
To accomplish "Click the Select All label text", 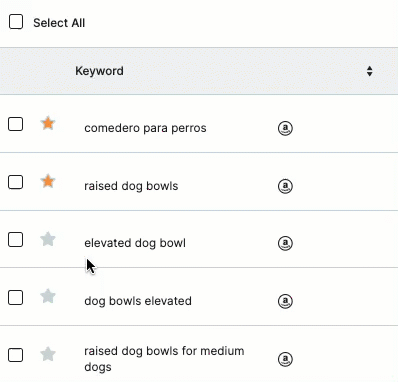I will click(59, 23).
